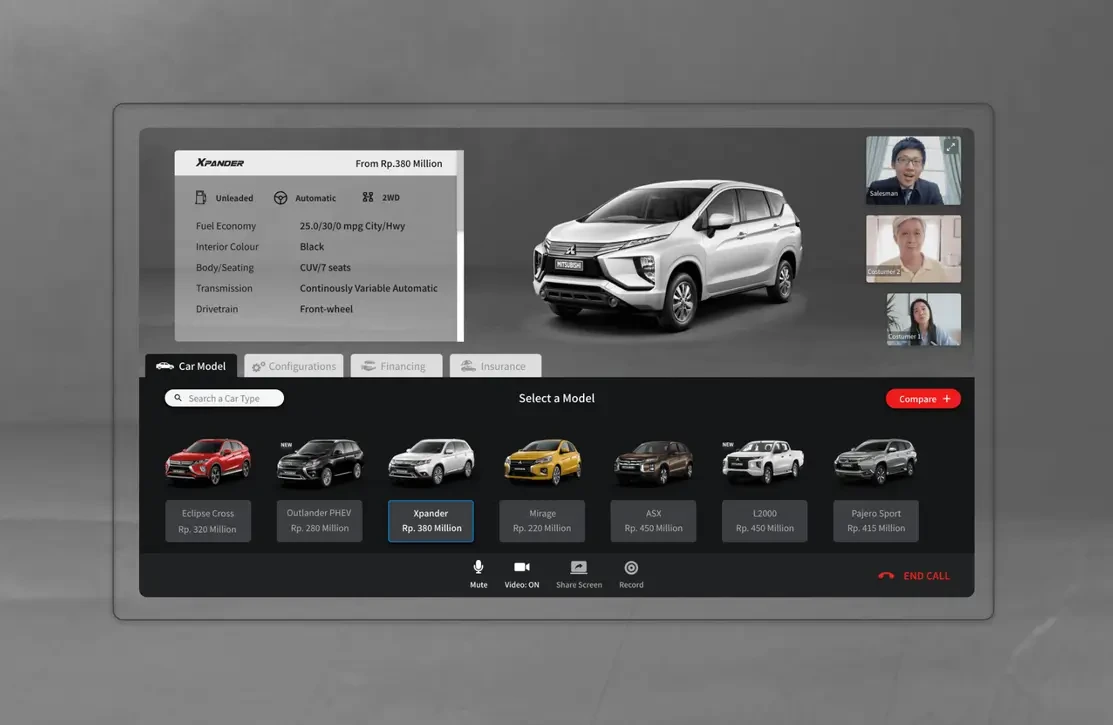
Task: Open the Car Model tab
Action: 191,366
